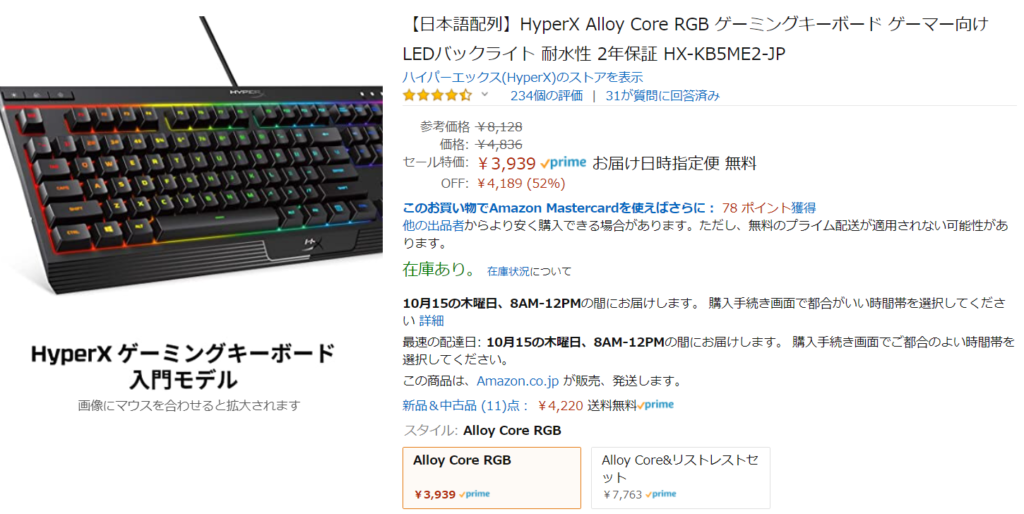
Task: Click the prime badge in Alloy Core RGB box
Action: point(475,494)
